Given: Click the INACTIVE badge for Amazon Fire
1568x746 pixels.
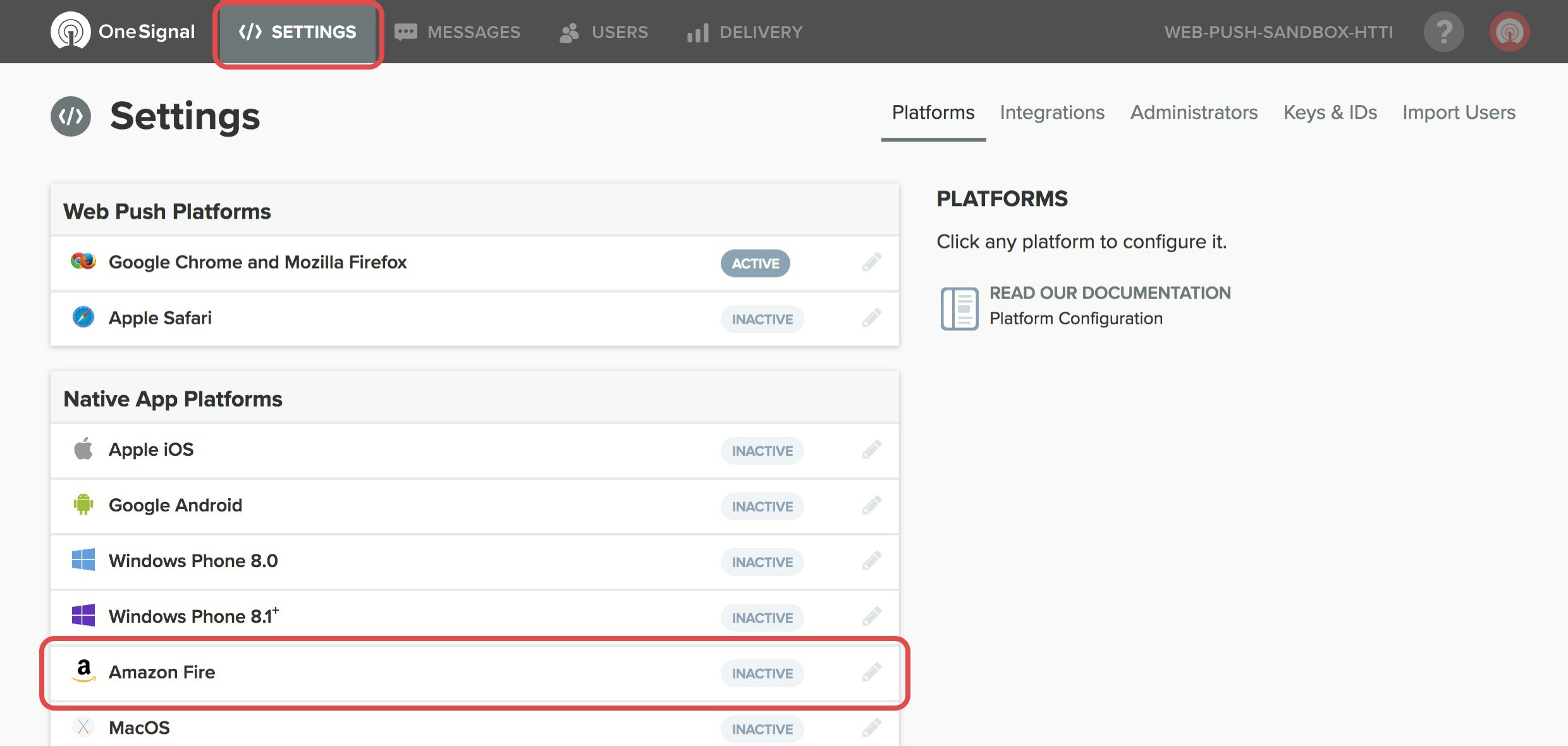Looking at the screenshot, I should pos(763,673).
